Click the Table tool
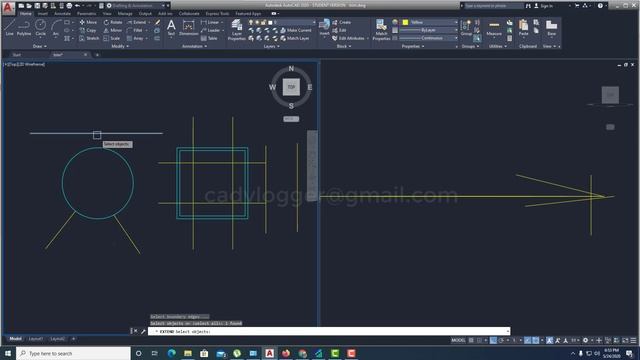The height and width of the screenshot is (360, 640). point(209,38)
